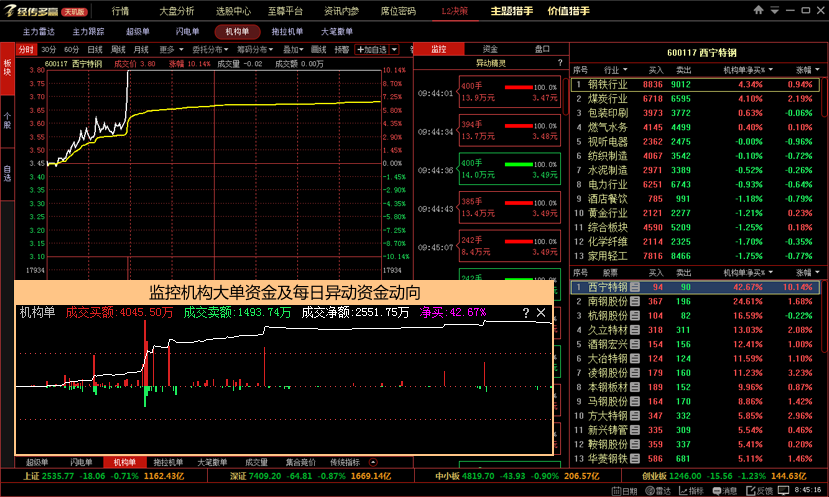
Task: Open the 反馈 feedback icon in status bar
Action: tap(751, 491)
